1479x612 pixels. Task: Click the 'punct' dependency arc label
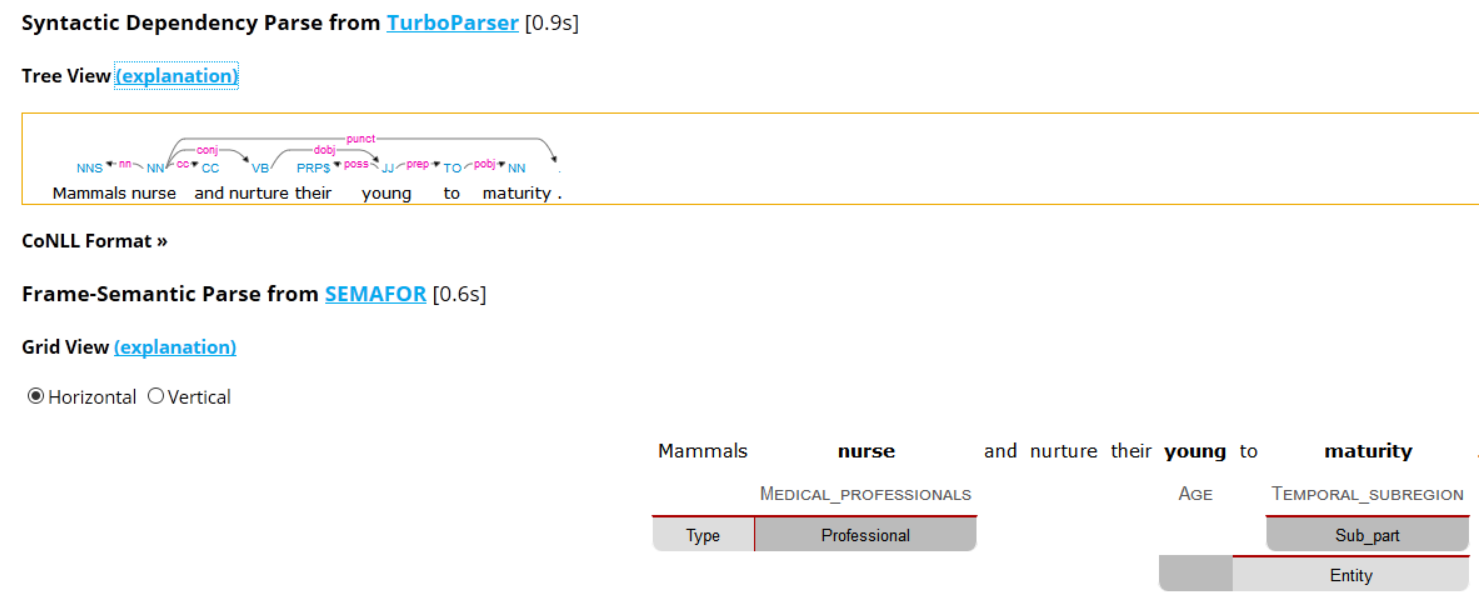360,138
